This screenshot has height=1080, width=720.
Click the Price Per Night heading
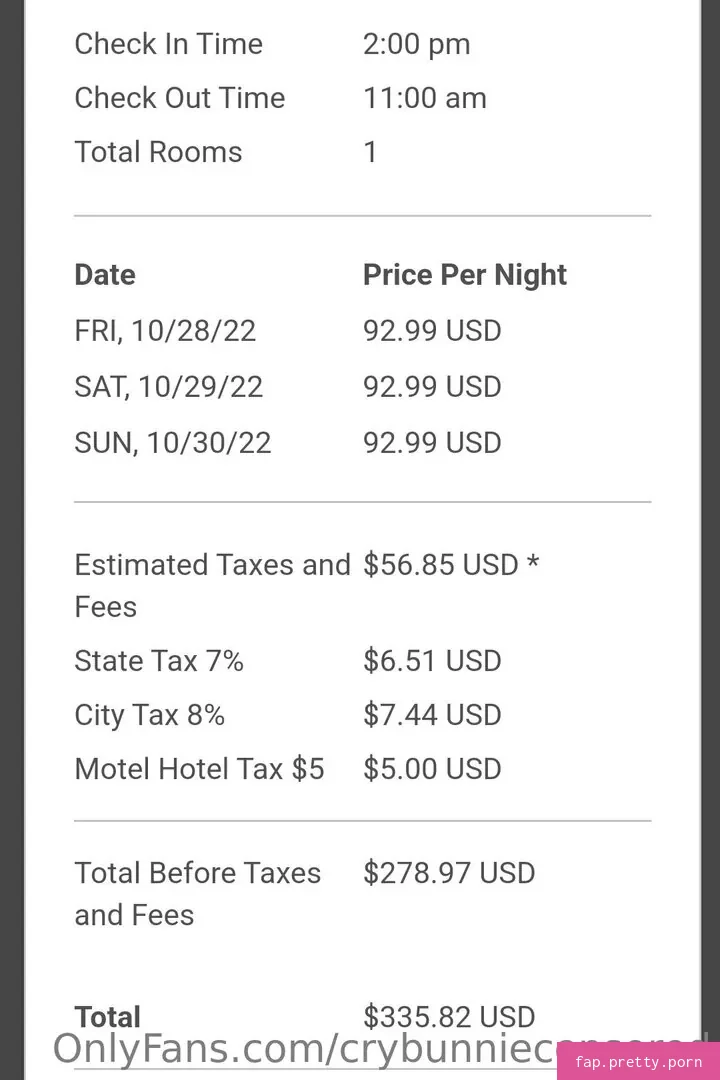[x=465, y=276]
